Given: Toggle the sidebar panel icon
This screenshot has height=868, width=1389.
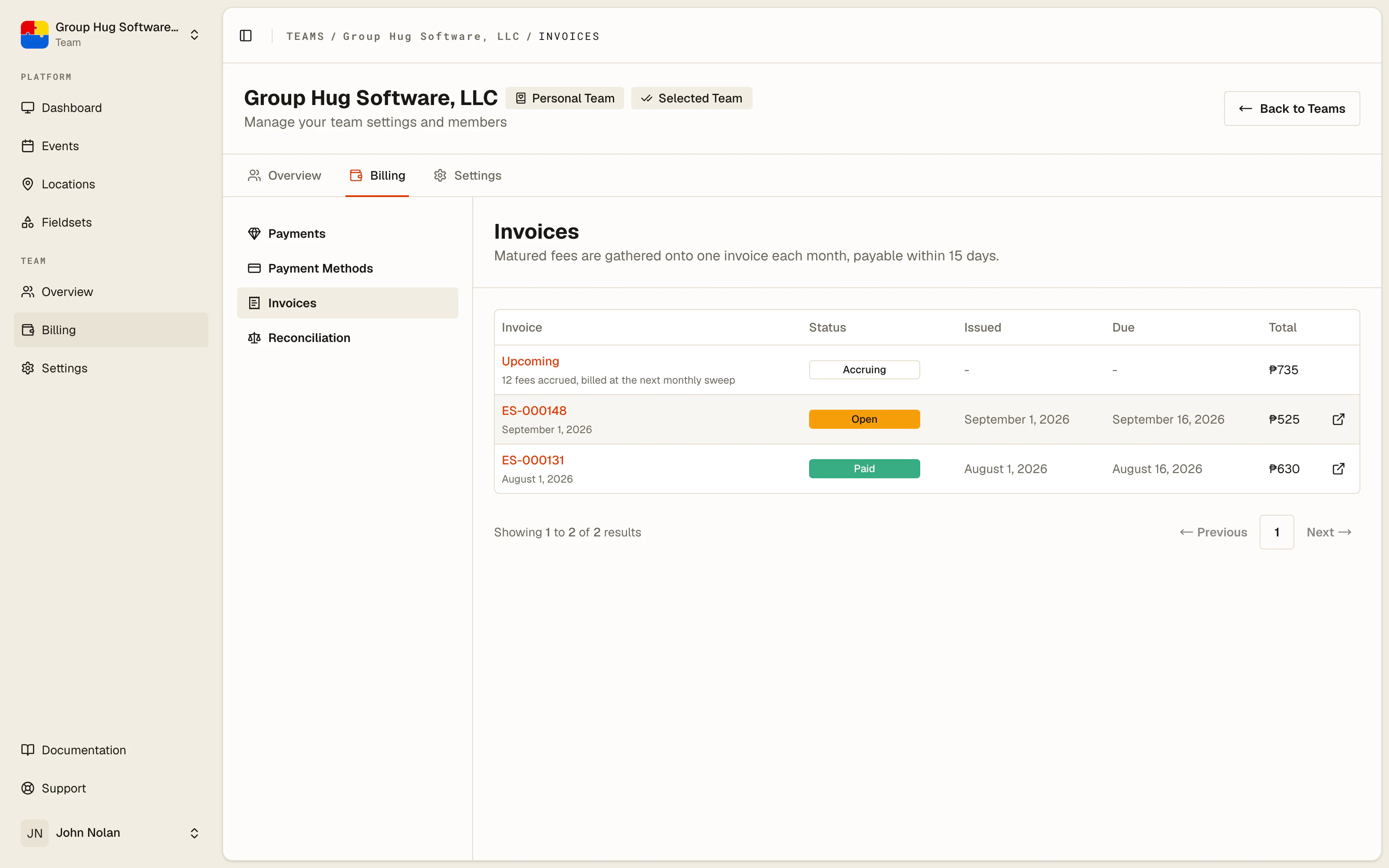Looking at the screenshot, I should [x=246, y=36].
